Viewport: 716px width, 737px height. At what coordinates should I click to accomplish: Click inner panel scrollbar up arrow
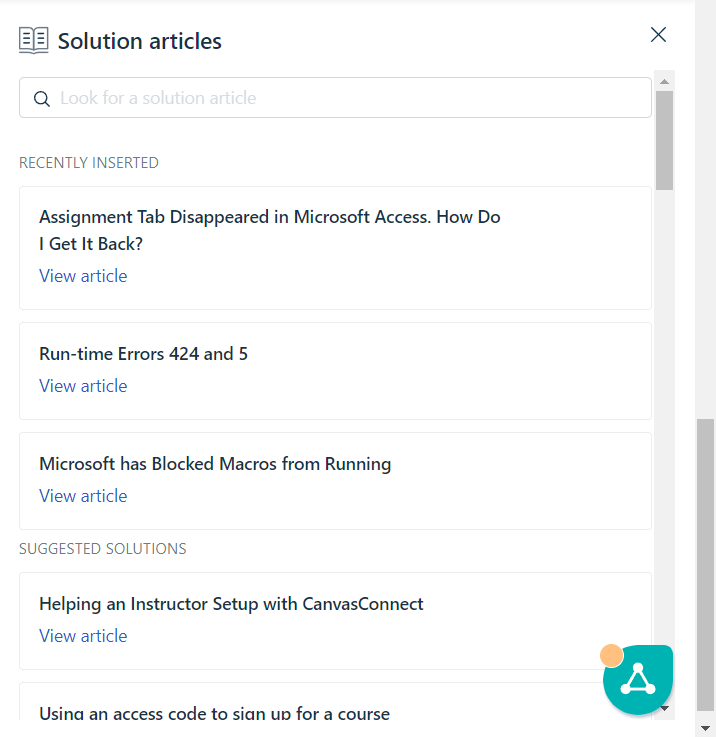664,82
